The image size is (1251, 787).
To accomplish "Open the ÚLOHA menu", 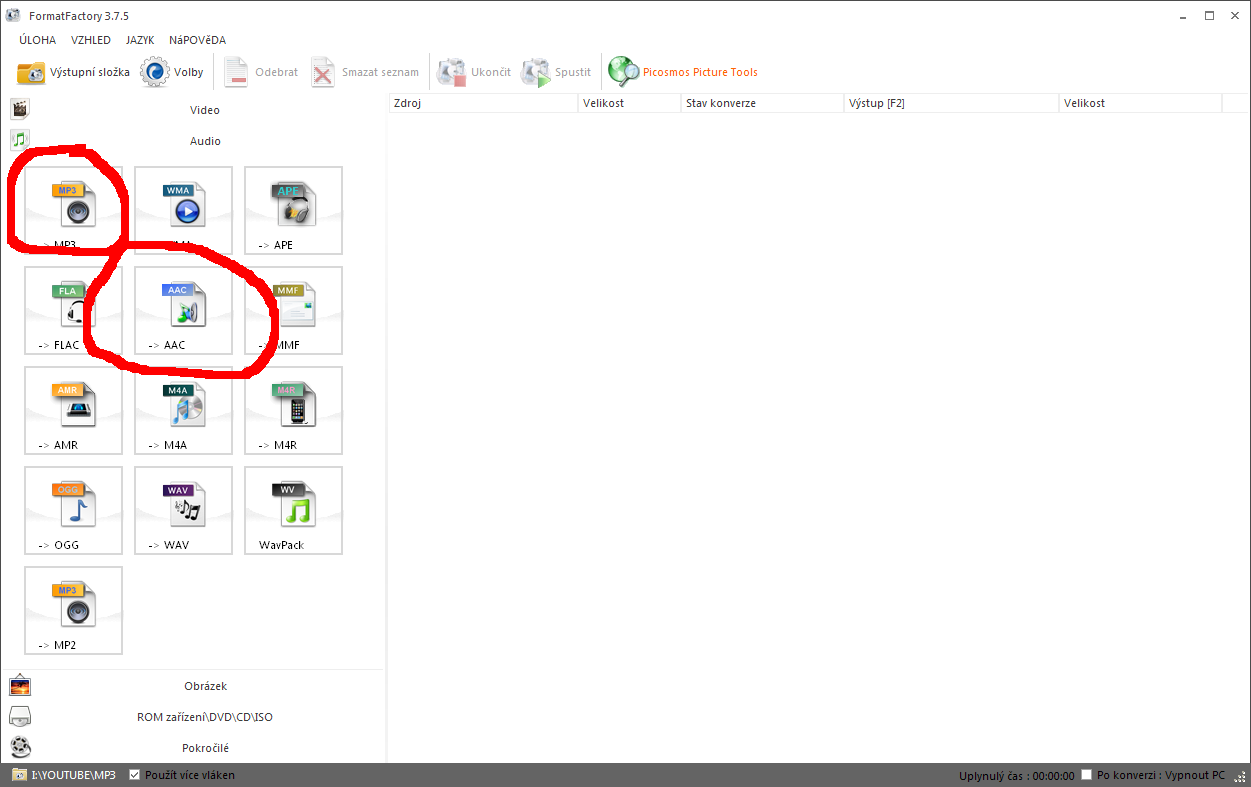I will 38,40.
